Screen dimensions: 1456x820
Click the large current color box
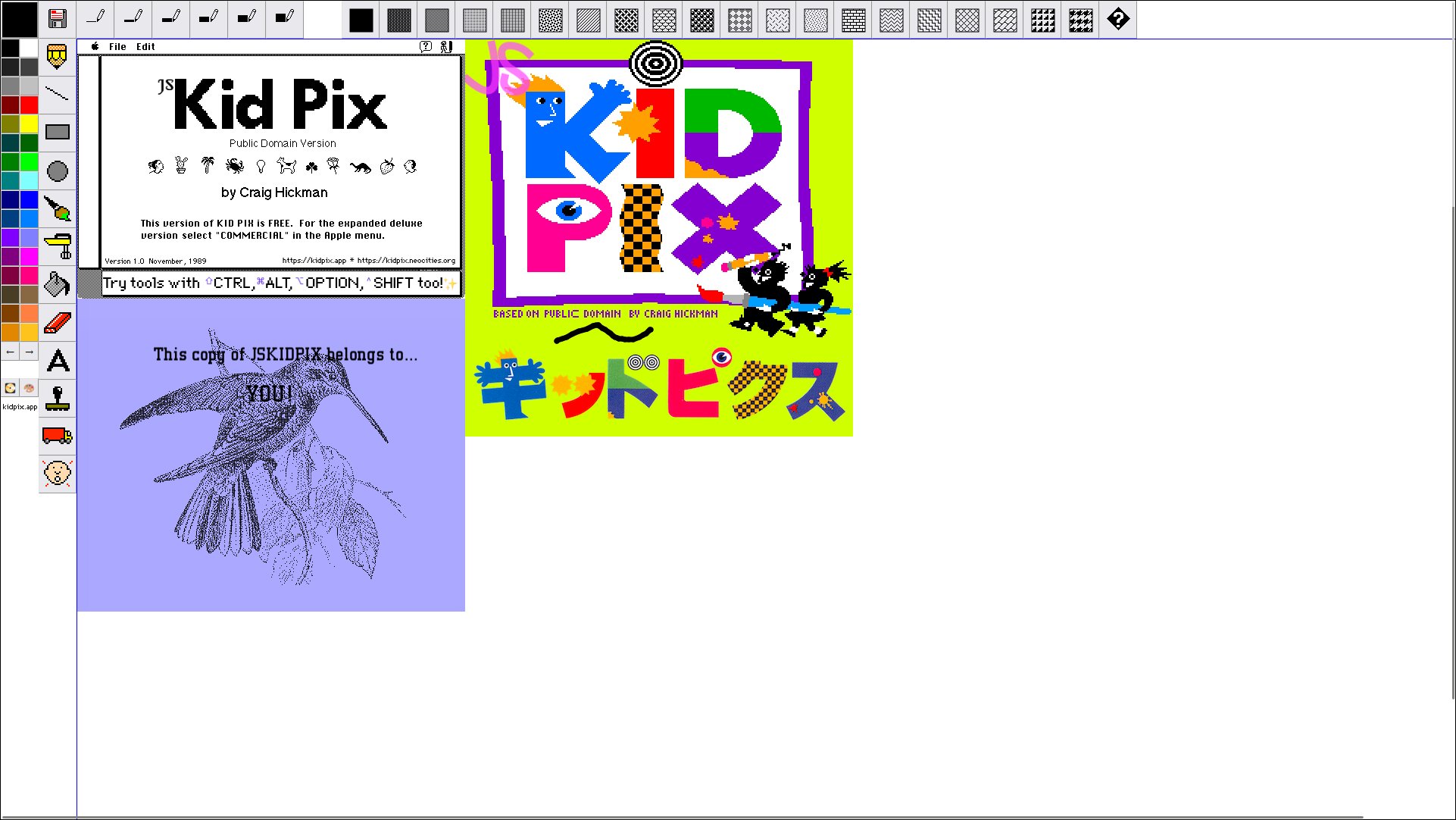click(19, 19)
